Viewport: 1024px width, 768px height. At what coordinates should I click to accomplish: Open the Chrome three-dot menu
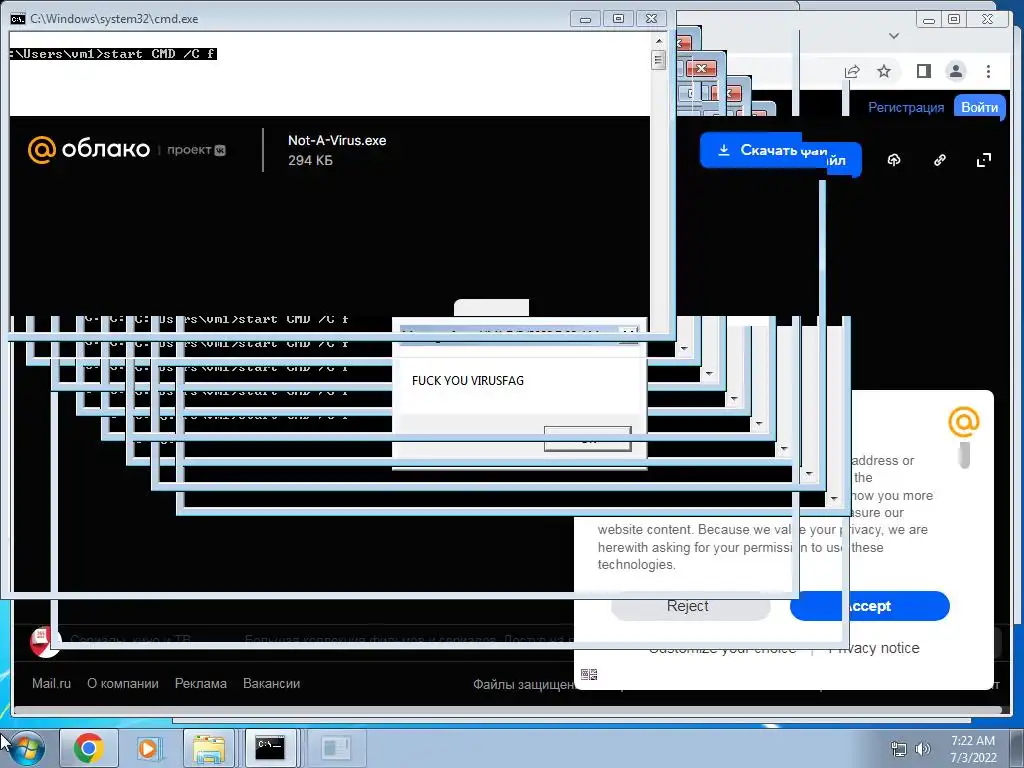(989, 71)
